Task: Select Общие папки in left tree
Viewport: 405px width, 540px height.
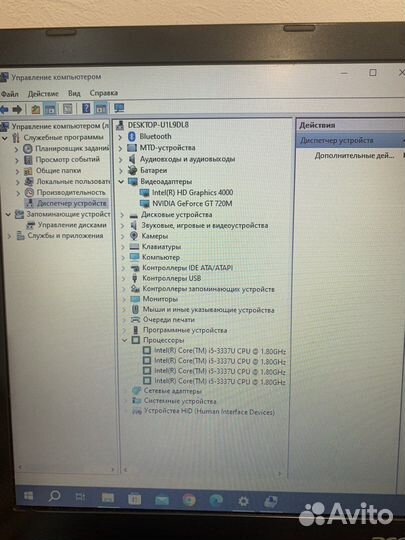Action: (x=59, y=170)
